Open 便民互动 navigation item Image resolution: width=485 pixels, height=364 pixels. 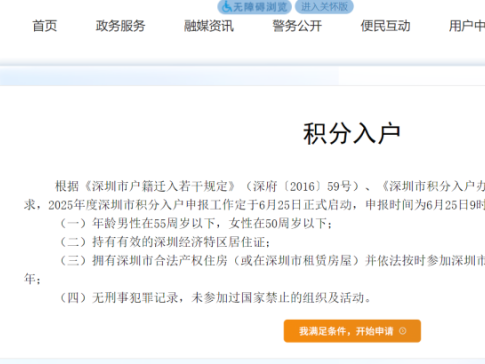coord(386,26)
